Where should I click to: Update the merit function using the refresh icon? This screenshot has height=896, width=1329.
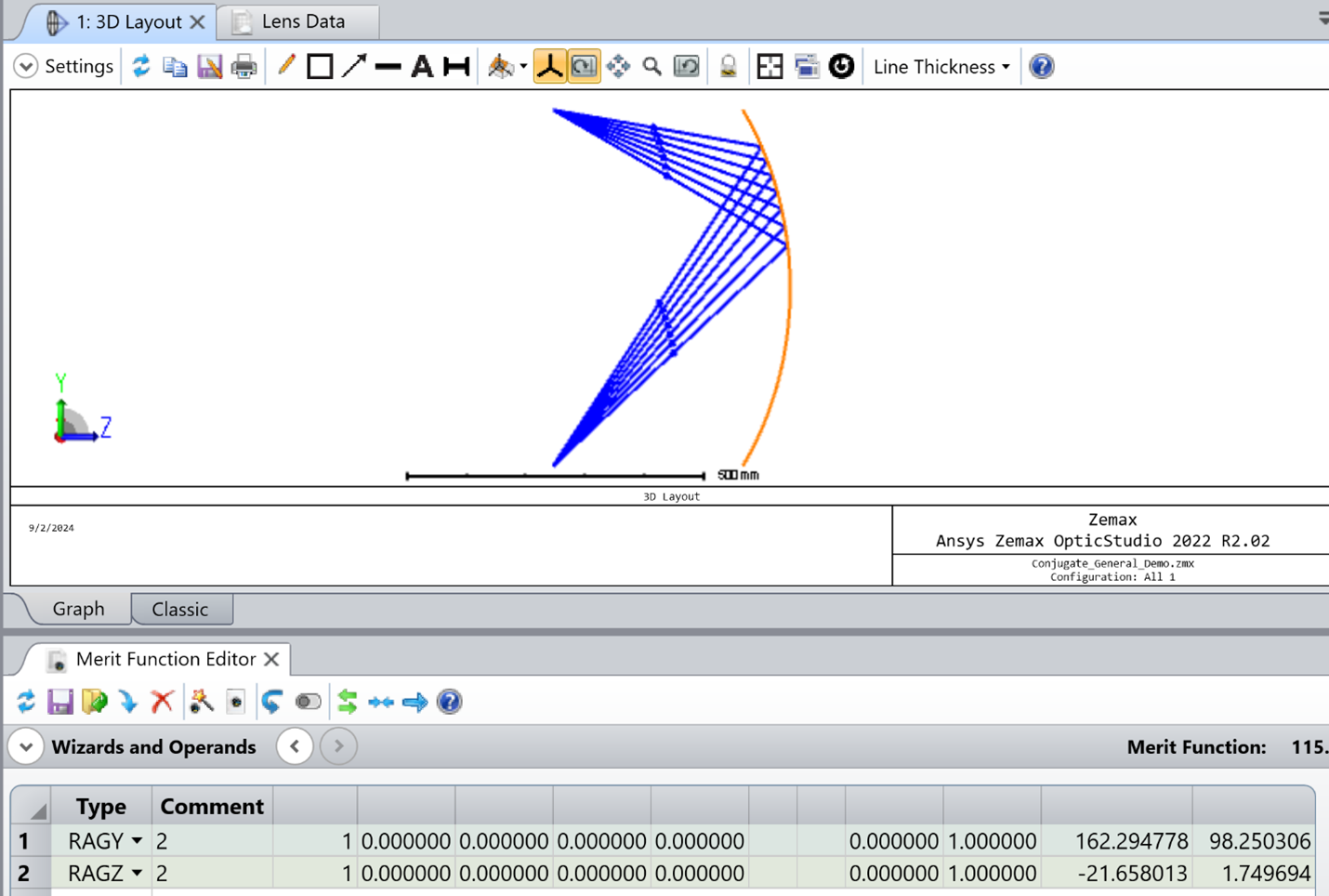click(26, 702)
